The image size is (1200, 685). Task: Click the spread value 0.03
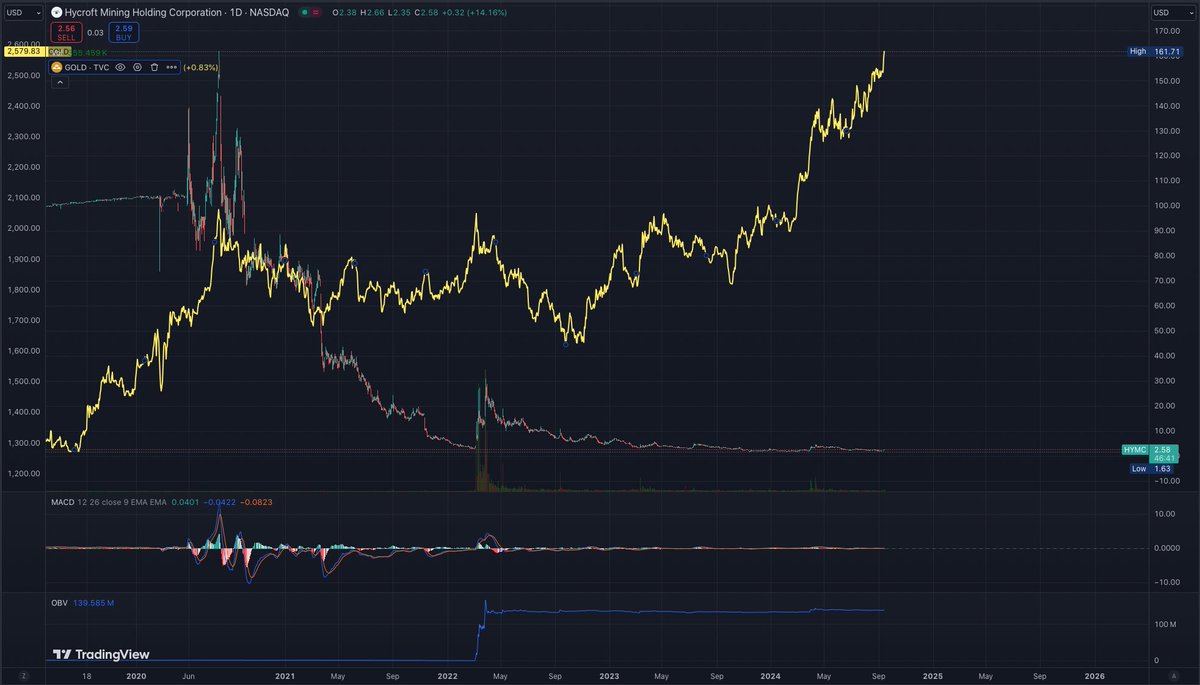[95, 33]
